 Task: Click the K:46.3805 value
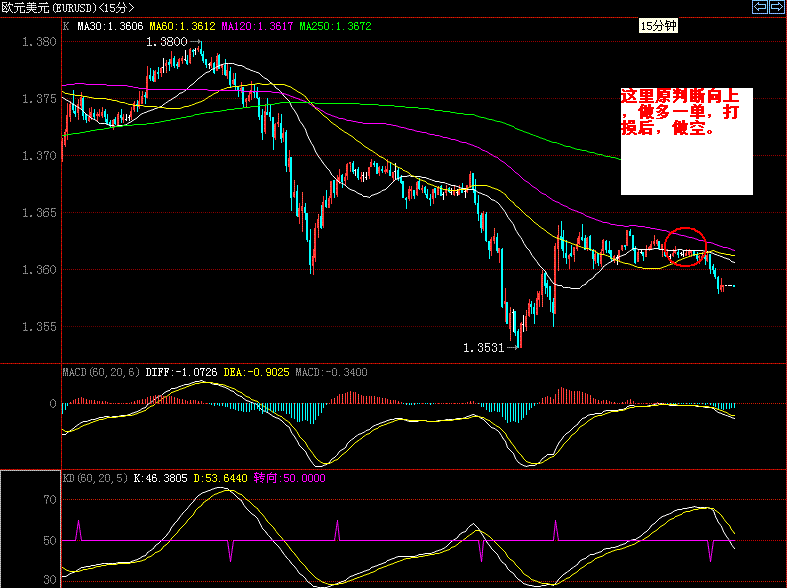pos(161,478)
